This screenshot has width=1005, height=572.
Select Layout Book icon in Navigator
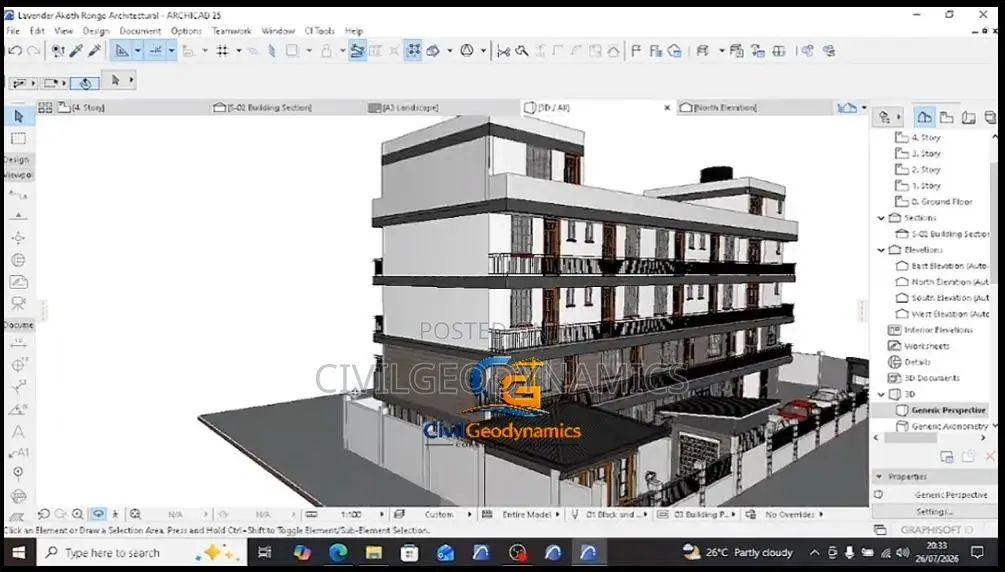(968, 117)
